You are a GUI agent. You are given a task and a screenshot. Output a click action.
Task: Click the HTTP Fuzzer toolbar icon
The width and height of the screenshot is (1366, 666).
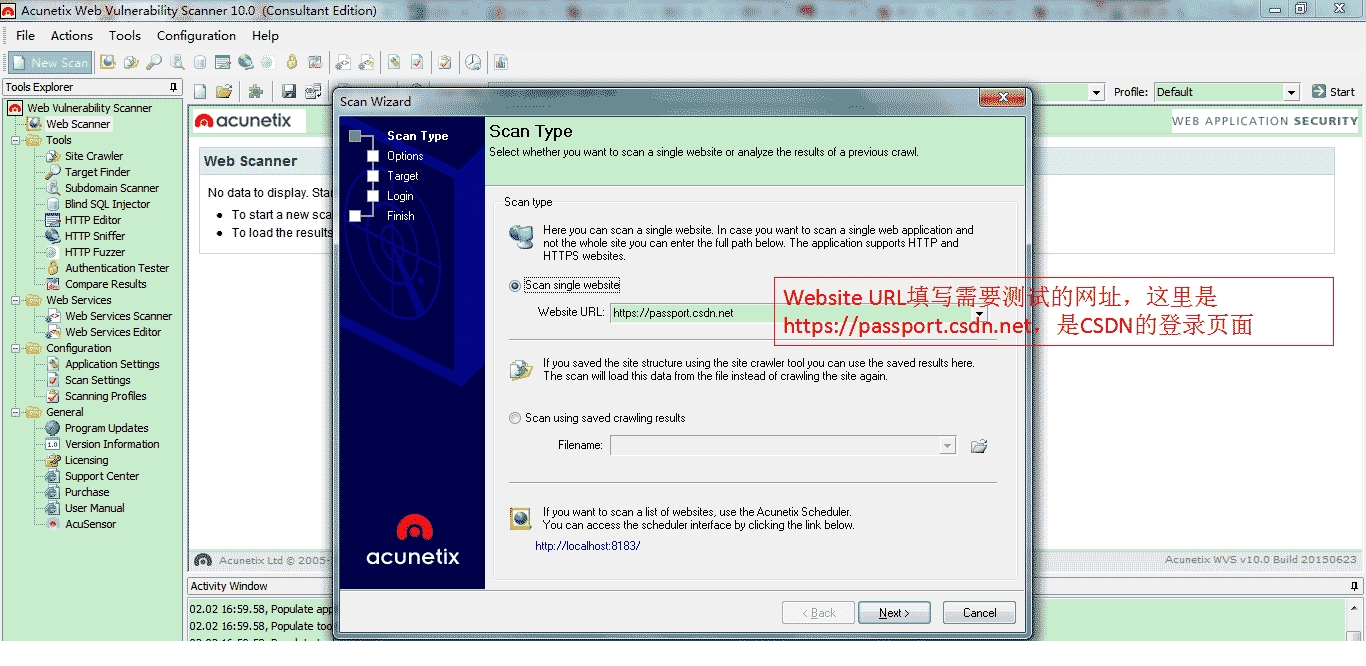[269, 62]
